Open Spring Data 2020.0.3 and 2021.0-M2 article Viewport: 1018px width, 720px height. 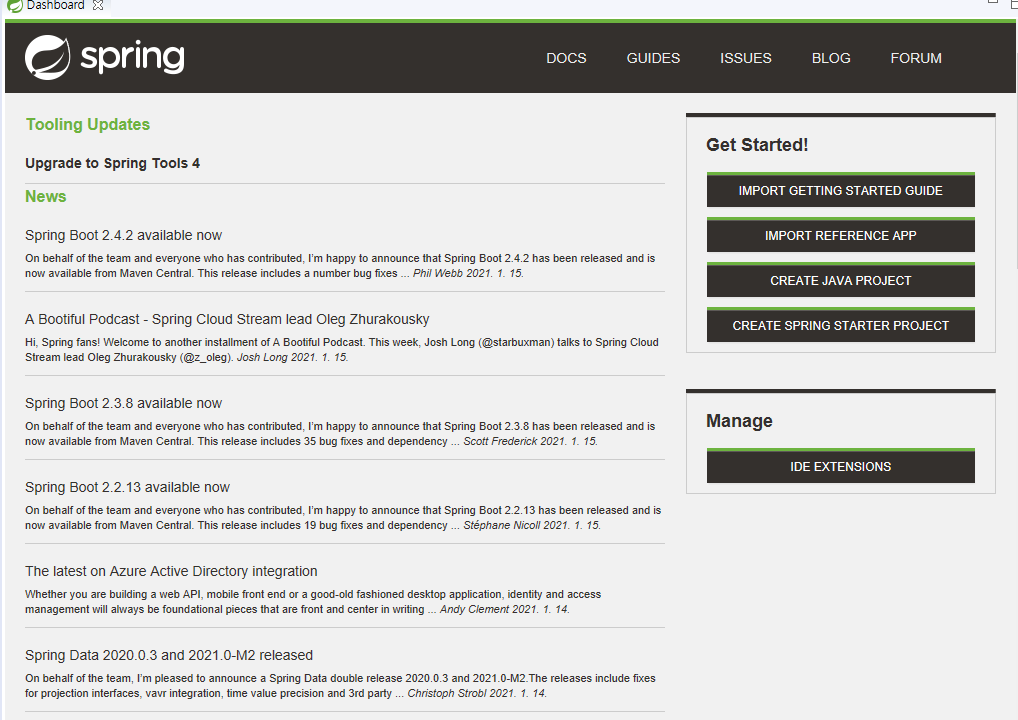tap(169, 655)
